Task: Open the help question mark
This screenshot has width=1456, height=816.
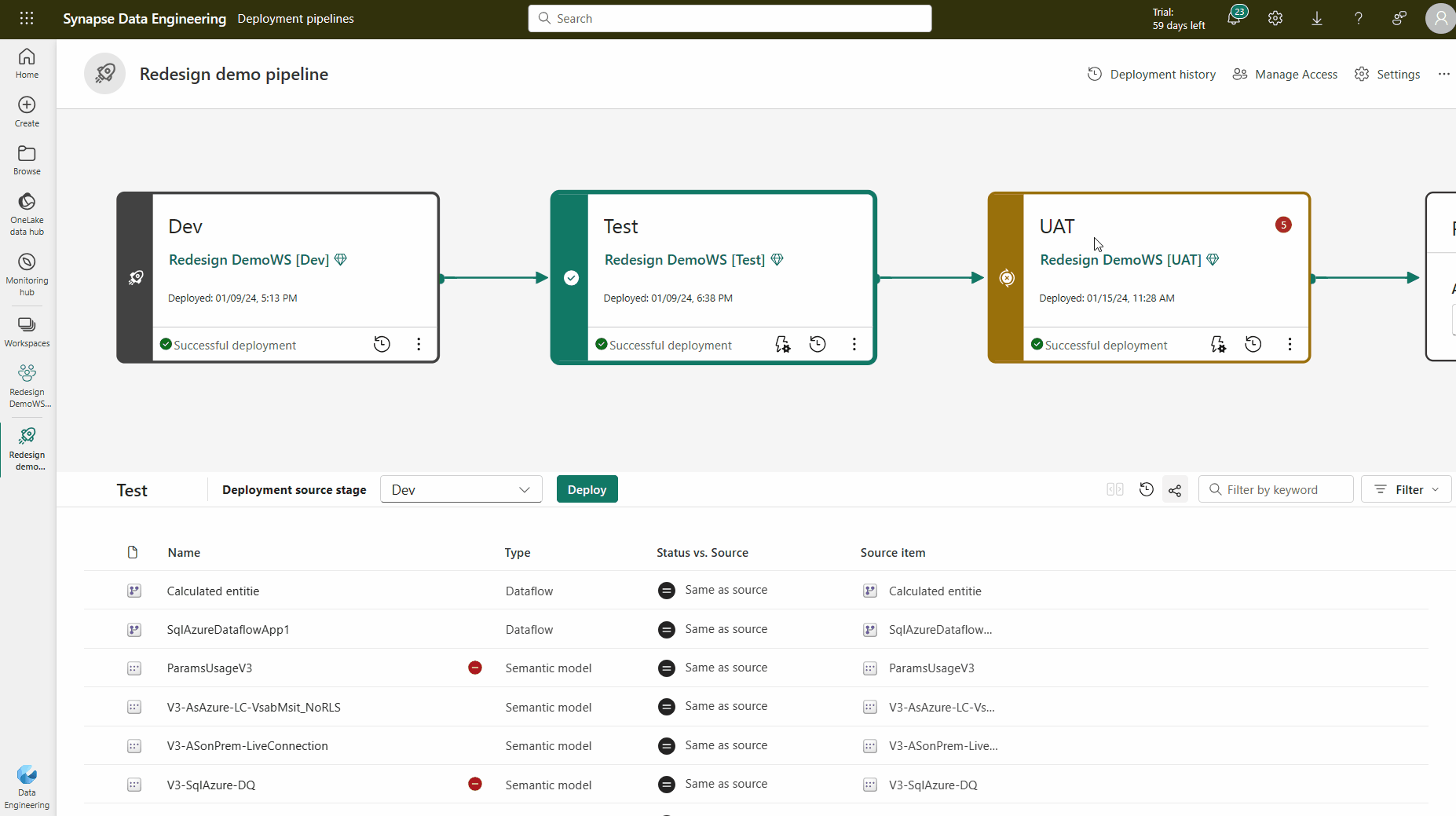Action: (x=1358, y=18)
